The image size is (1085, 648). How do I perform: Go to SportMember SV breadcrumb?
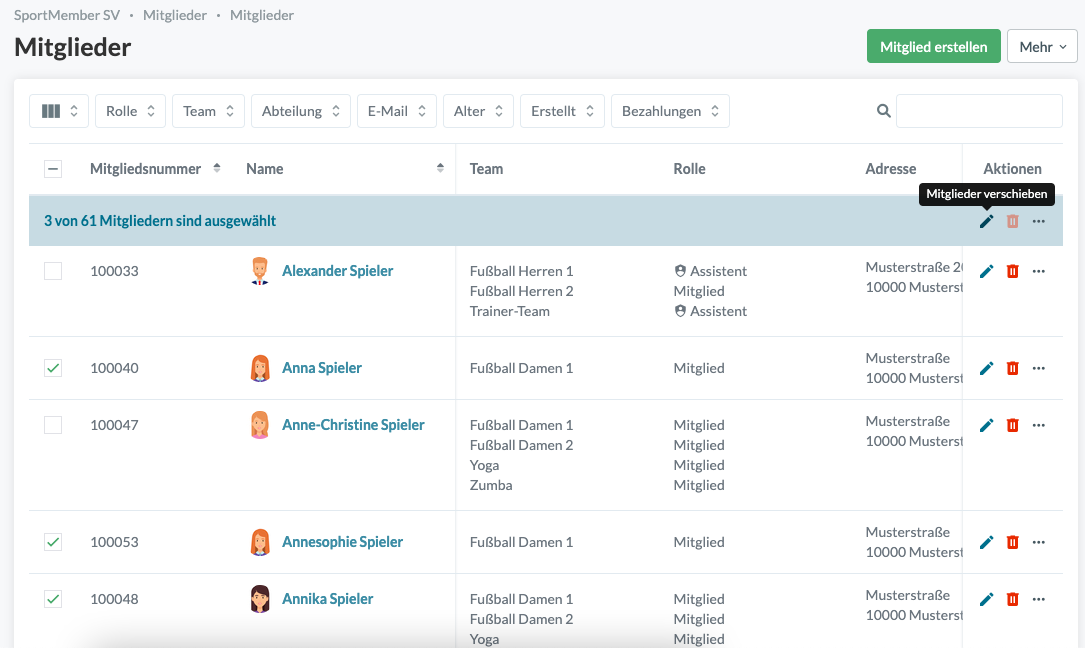[x=64, y=15]
